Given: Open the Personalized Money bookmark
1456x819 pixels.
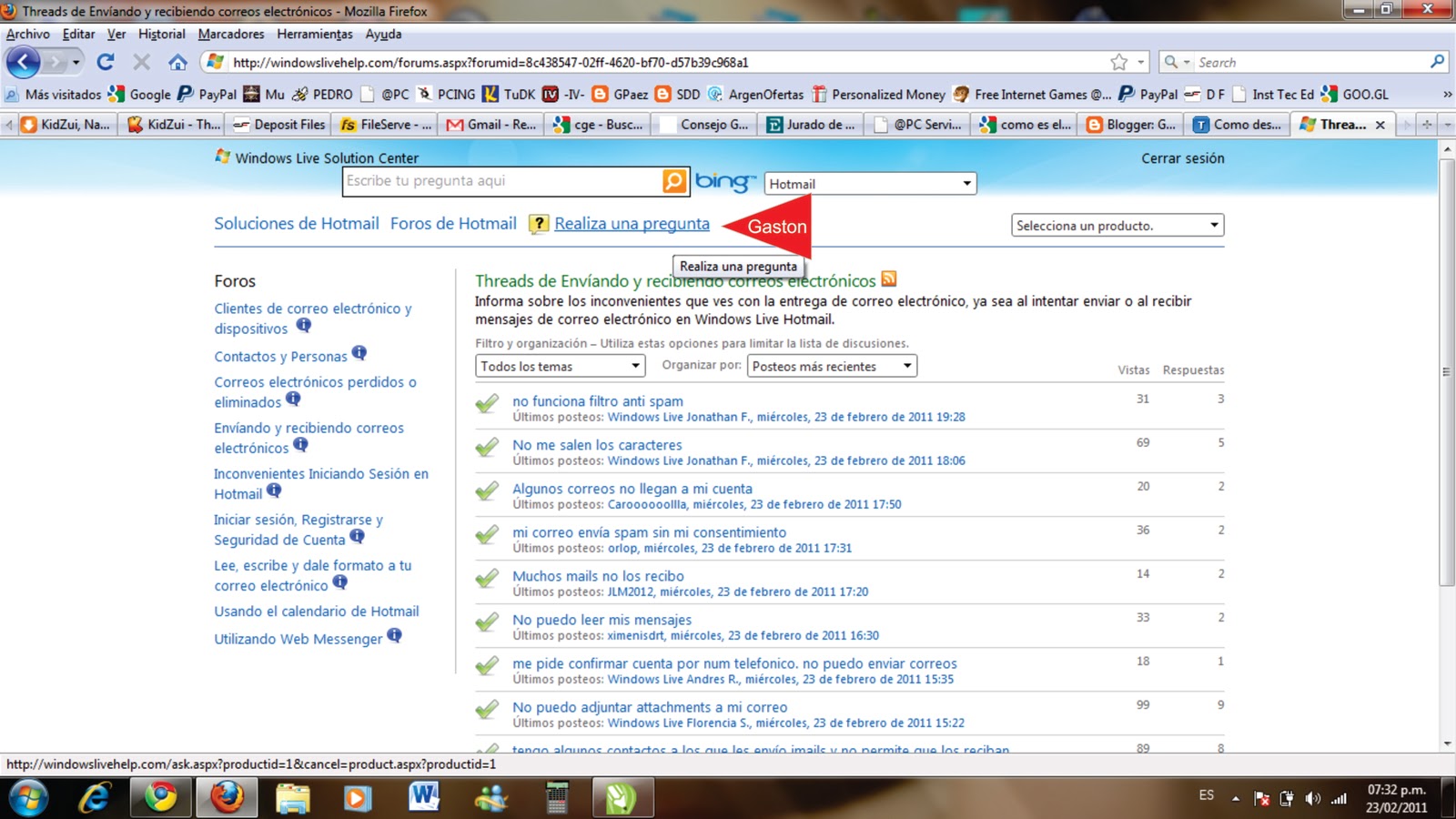Looking at the screenshot, I should 879,94.
